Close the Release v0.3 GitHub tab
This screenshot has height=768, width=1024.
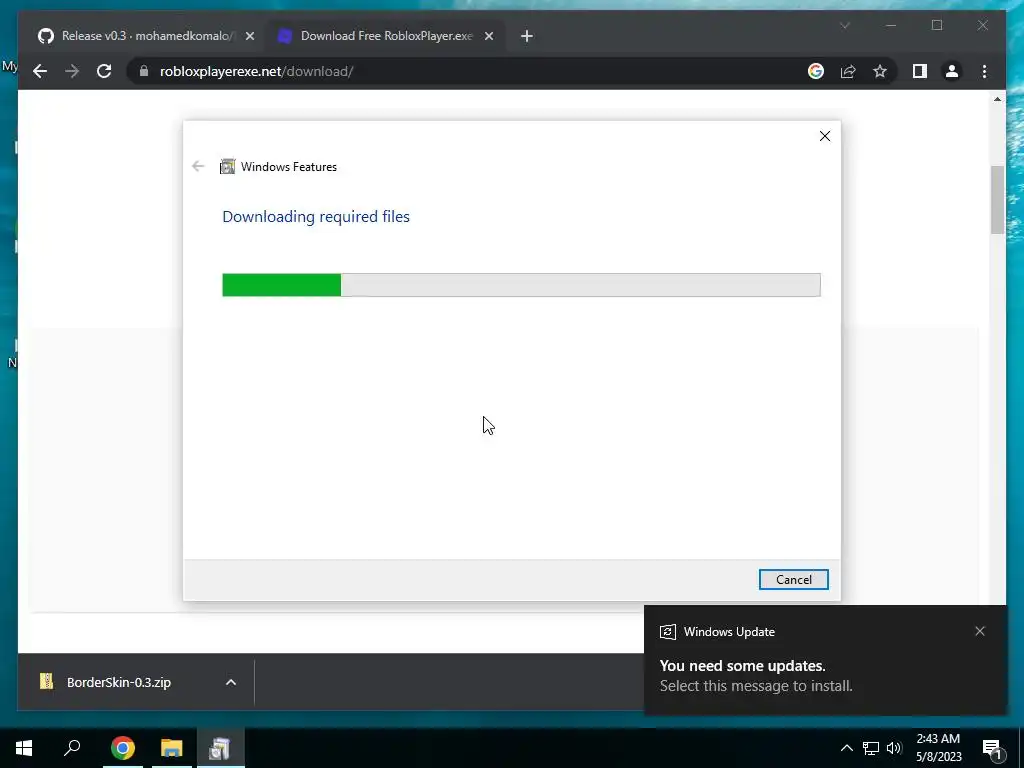(x=249, y=36)
